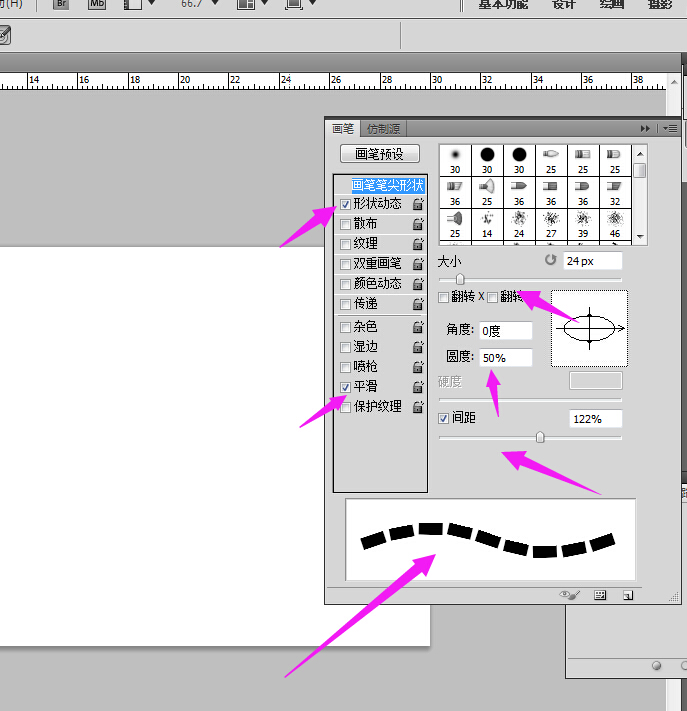Select the soft round 30 brush tip
The width and height of the screenshot is (687, 711).
pyautogui.click(x=455, y=161)
